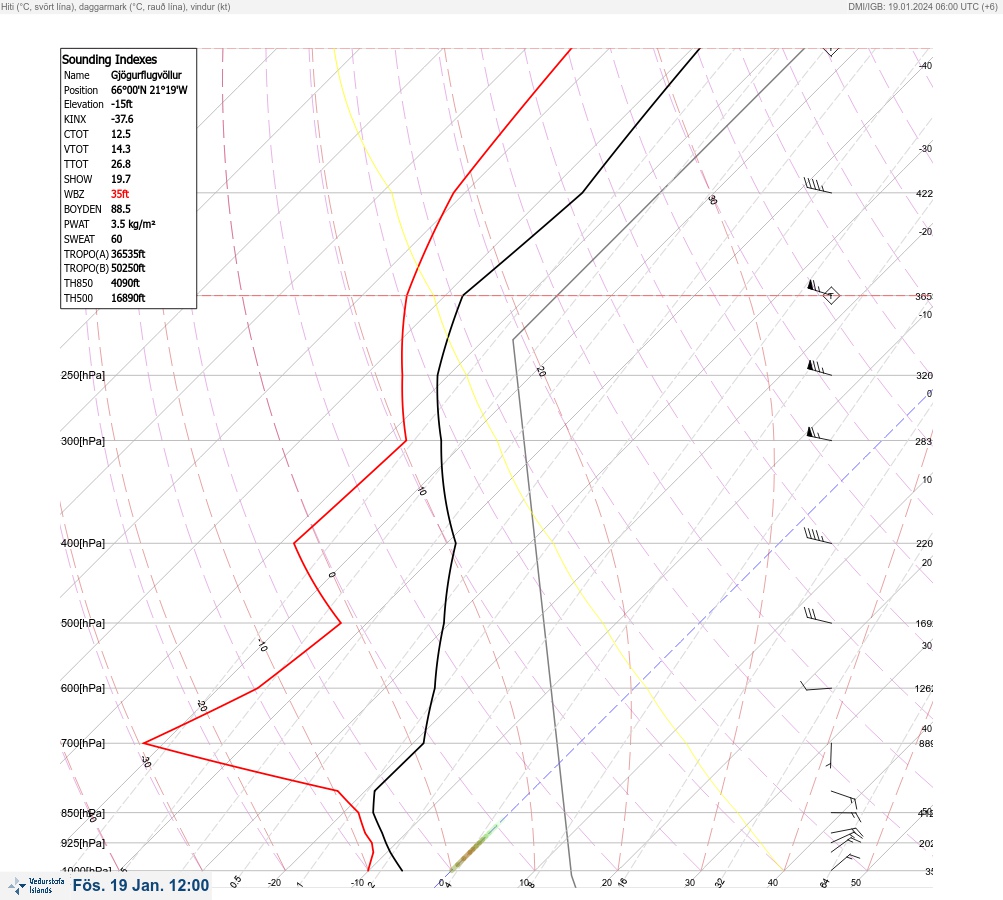Viewport: 1003px width, 900px height.
Task: Click the red WBZ value '35ft'
Action: pos(120,194)
